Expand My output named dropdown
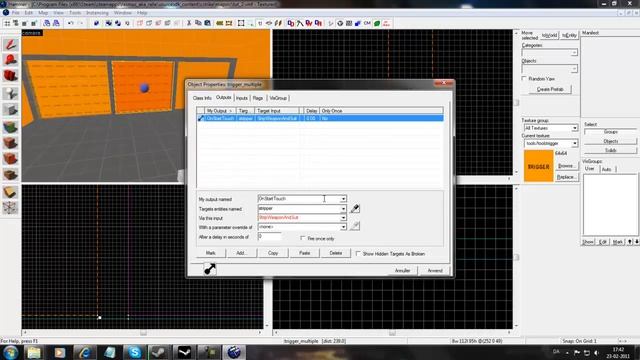640x360 pixels. [343, 199]
